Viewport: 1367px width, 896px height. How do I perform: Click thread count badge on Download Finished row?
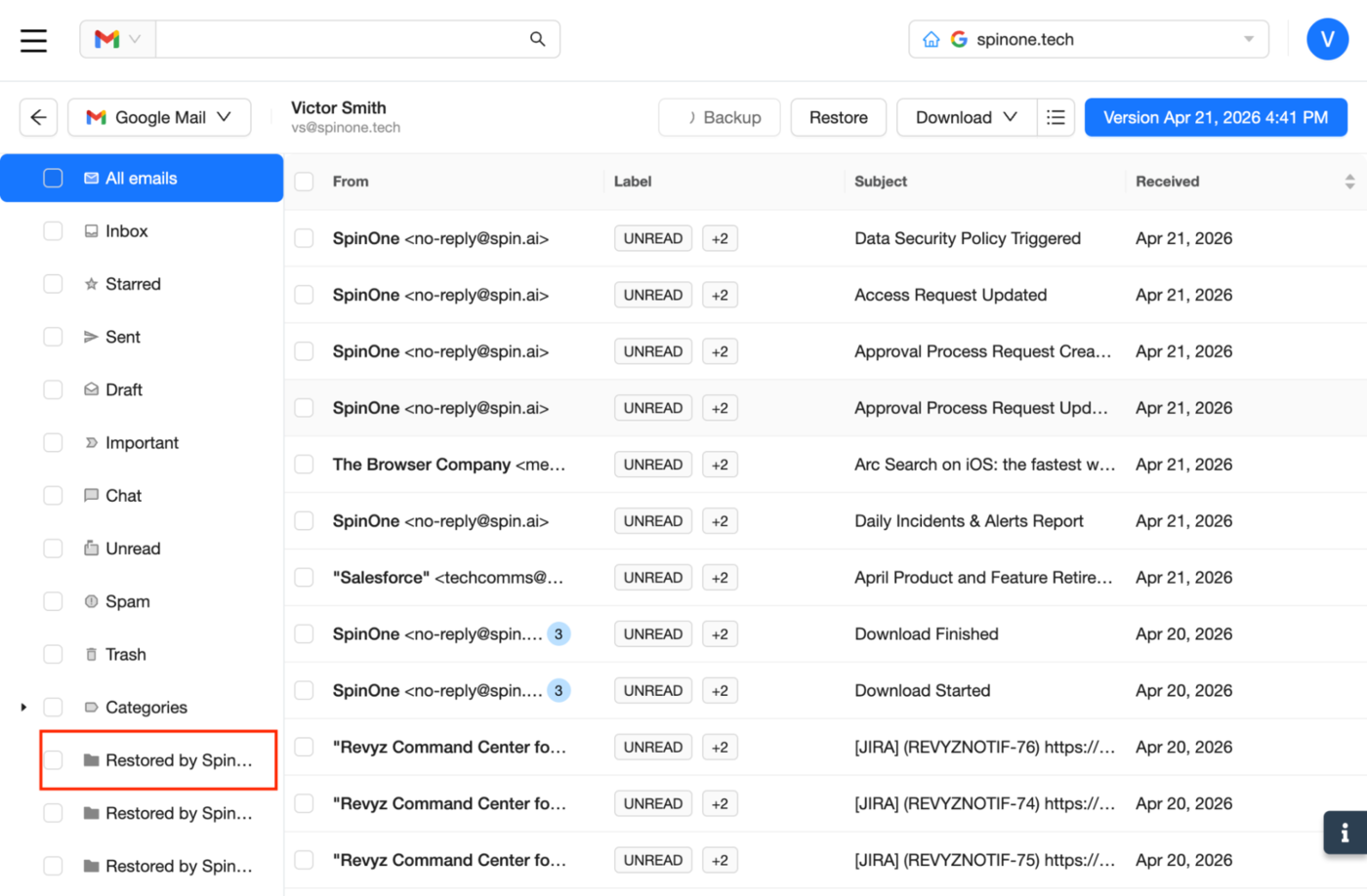559,634
